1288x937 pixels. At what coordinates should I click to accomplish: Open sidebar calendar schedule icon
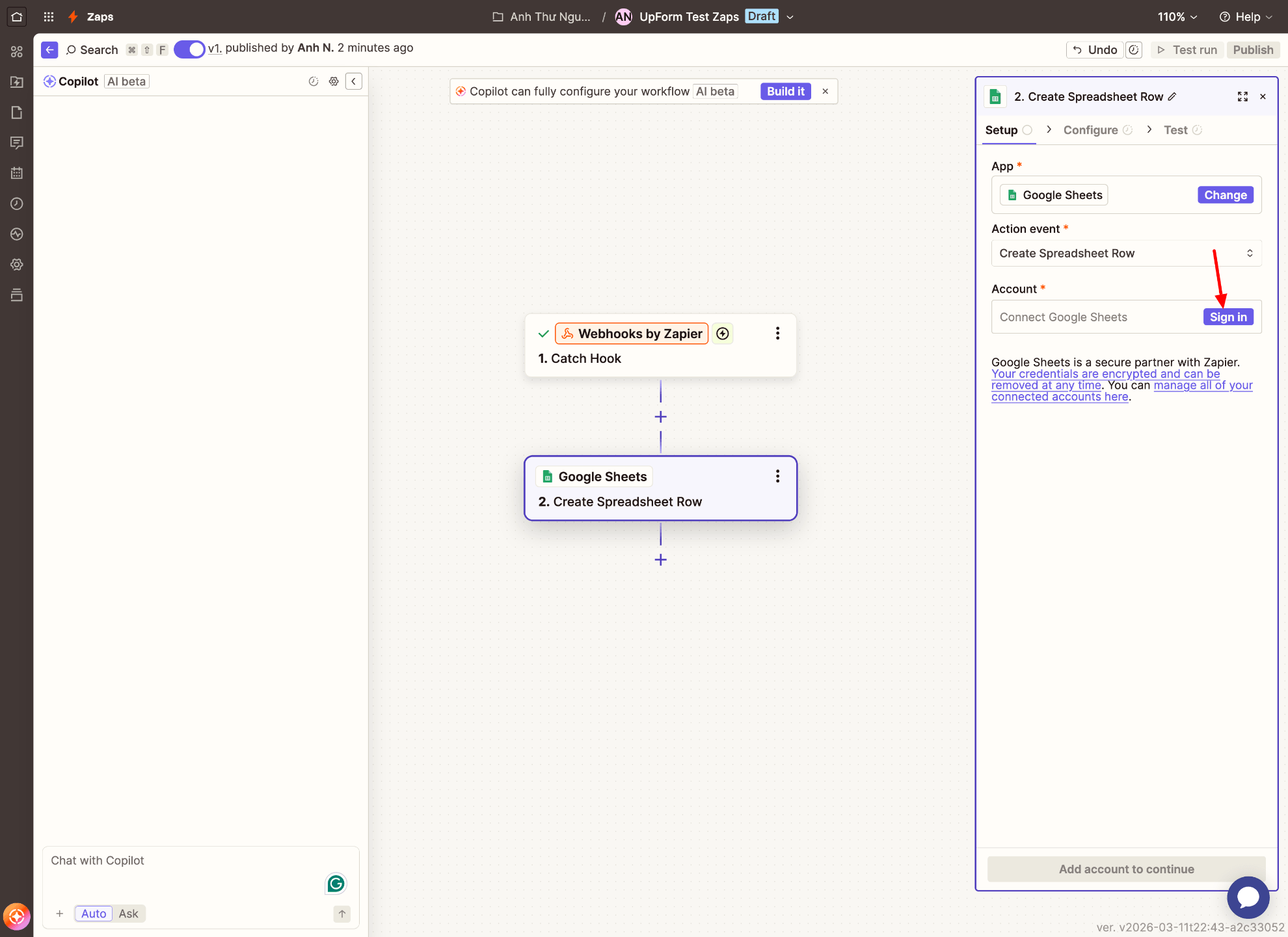point(17,173)
